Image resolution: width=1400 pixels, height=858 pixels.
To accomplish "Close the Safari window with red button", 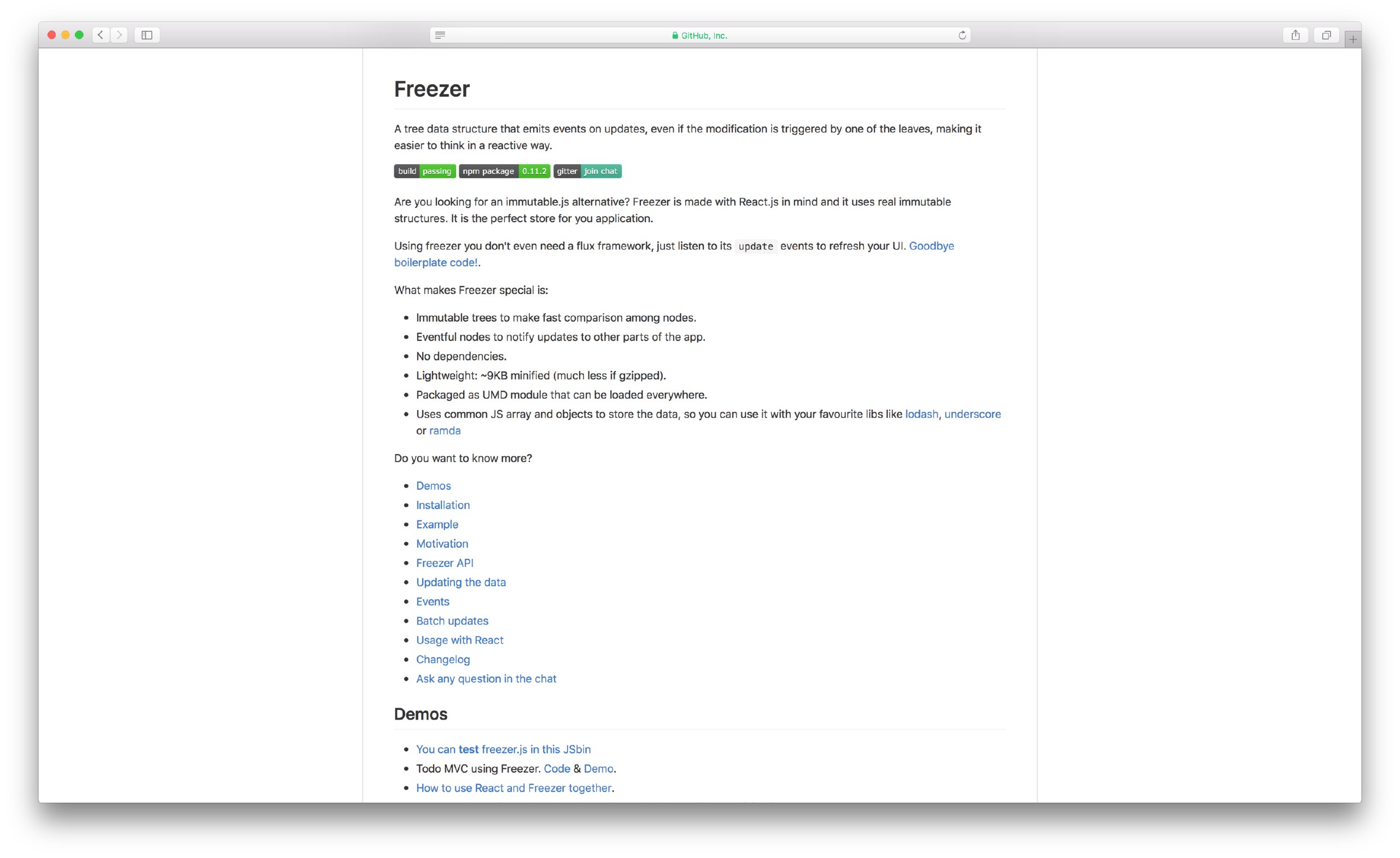I will [52, 34].
